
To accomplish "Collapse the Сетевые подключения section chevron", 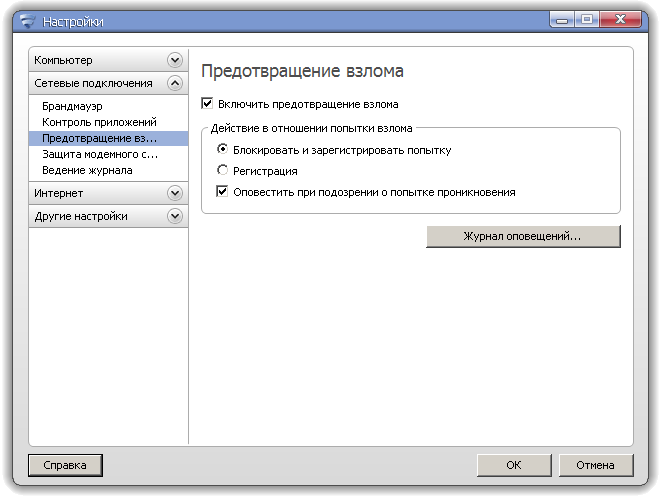I will 175,83.
